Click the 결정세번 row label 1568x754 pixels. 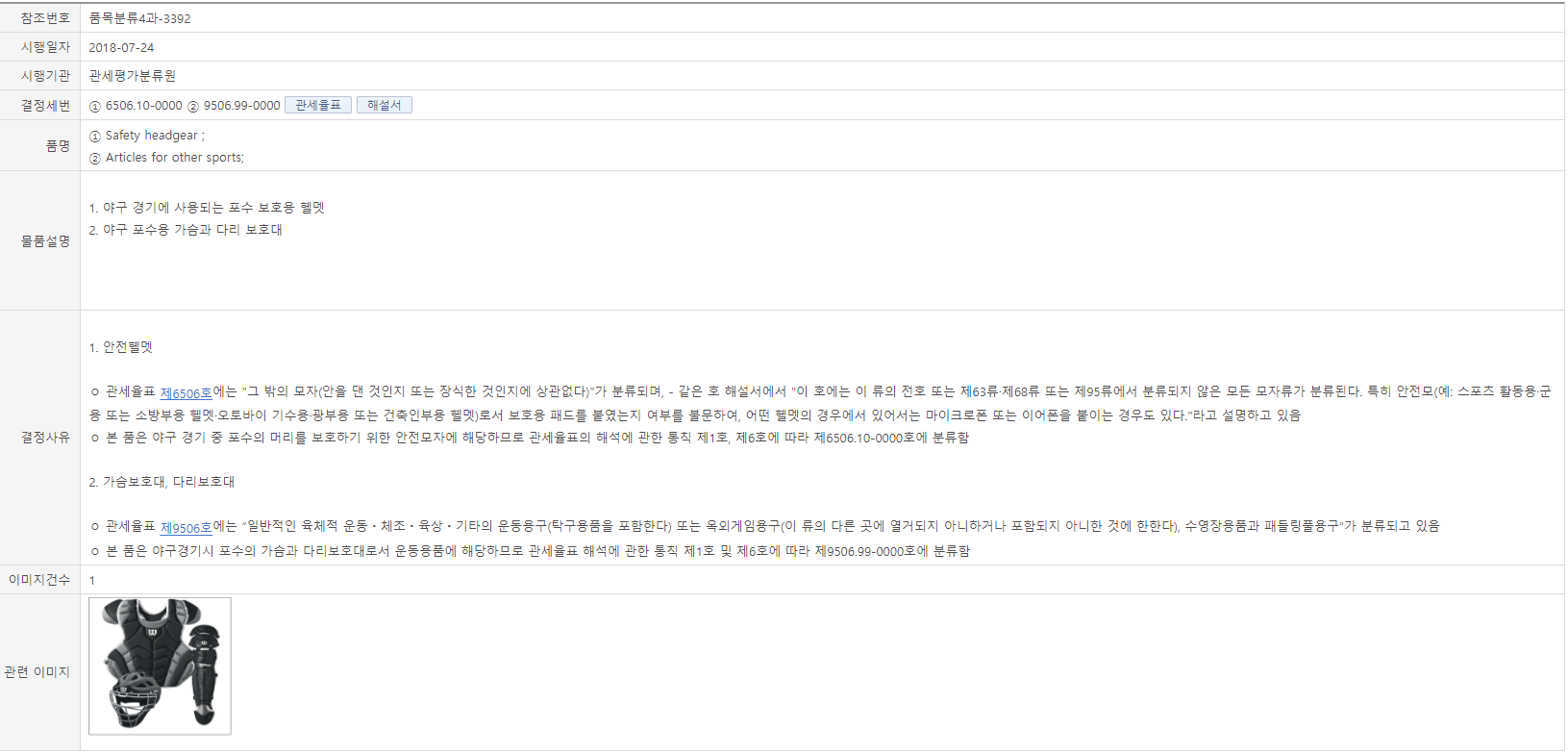[x=45, y=105]
